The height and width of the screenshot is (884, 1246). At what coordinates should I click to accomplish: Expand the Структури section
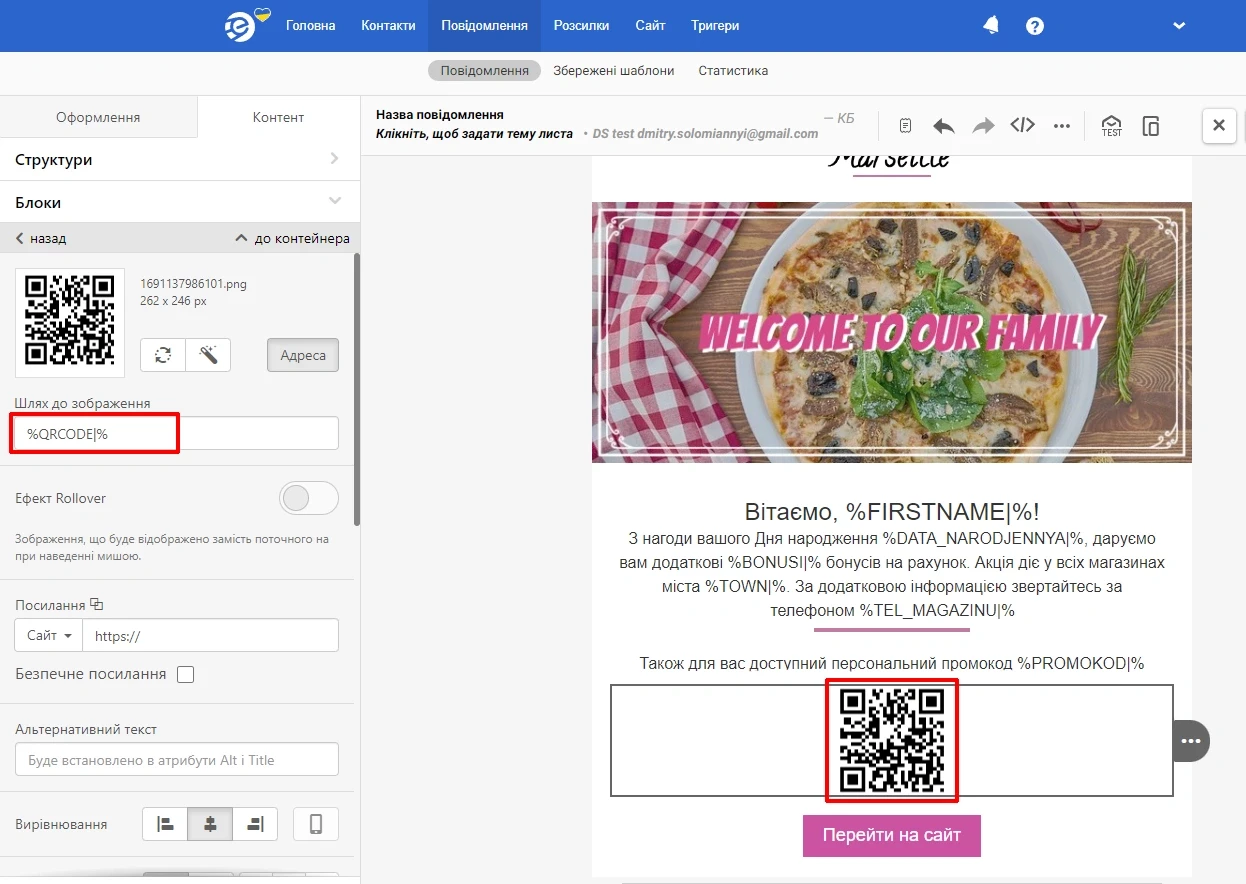(179, 159)
